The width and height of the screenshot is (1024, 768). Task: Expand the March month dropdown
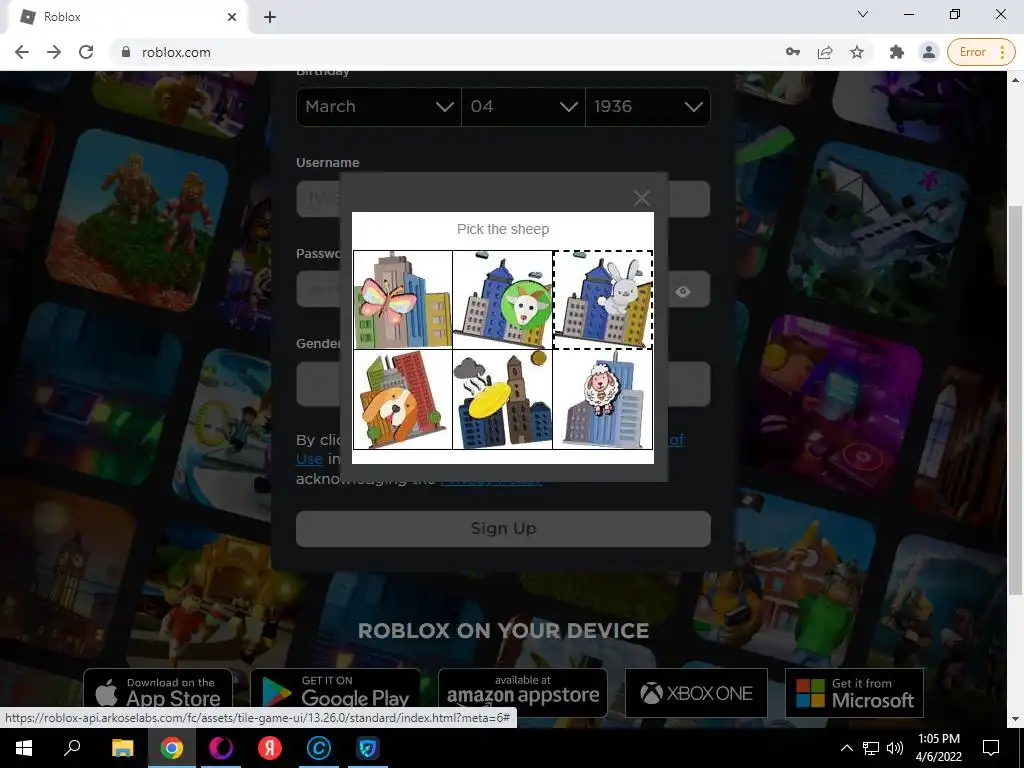(379, 106)
